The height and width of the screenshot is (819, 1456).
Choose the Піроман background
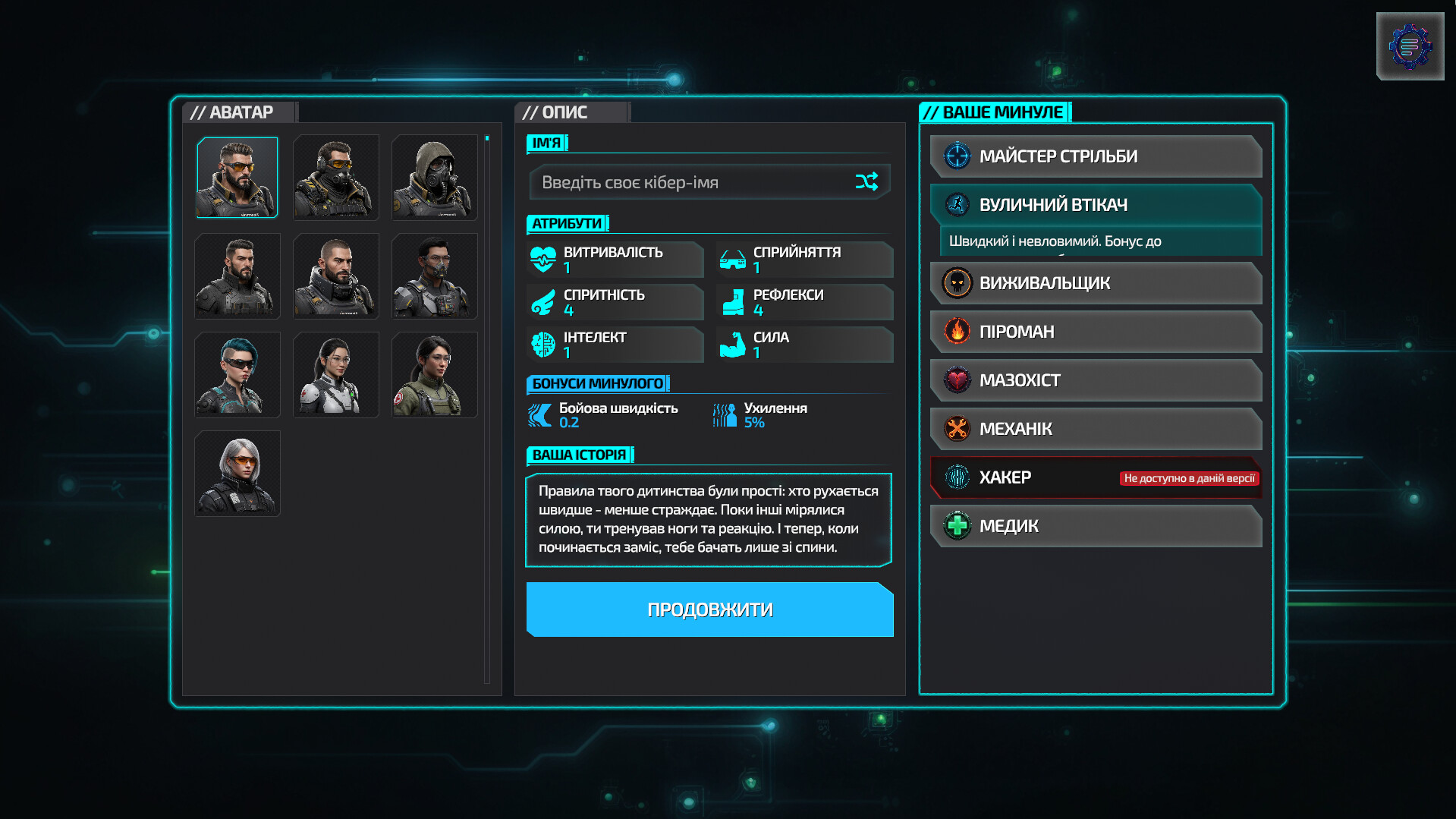(x=1096, y=332)
